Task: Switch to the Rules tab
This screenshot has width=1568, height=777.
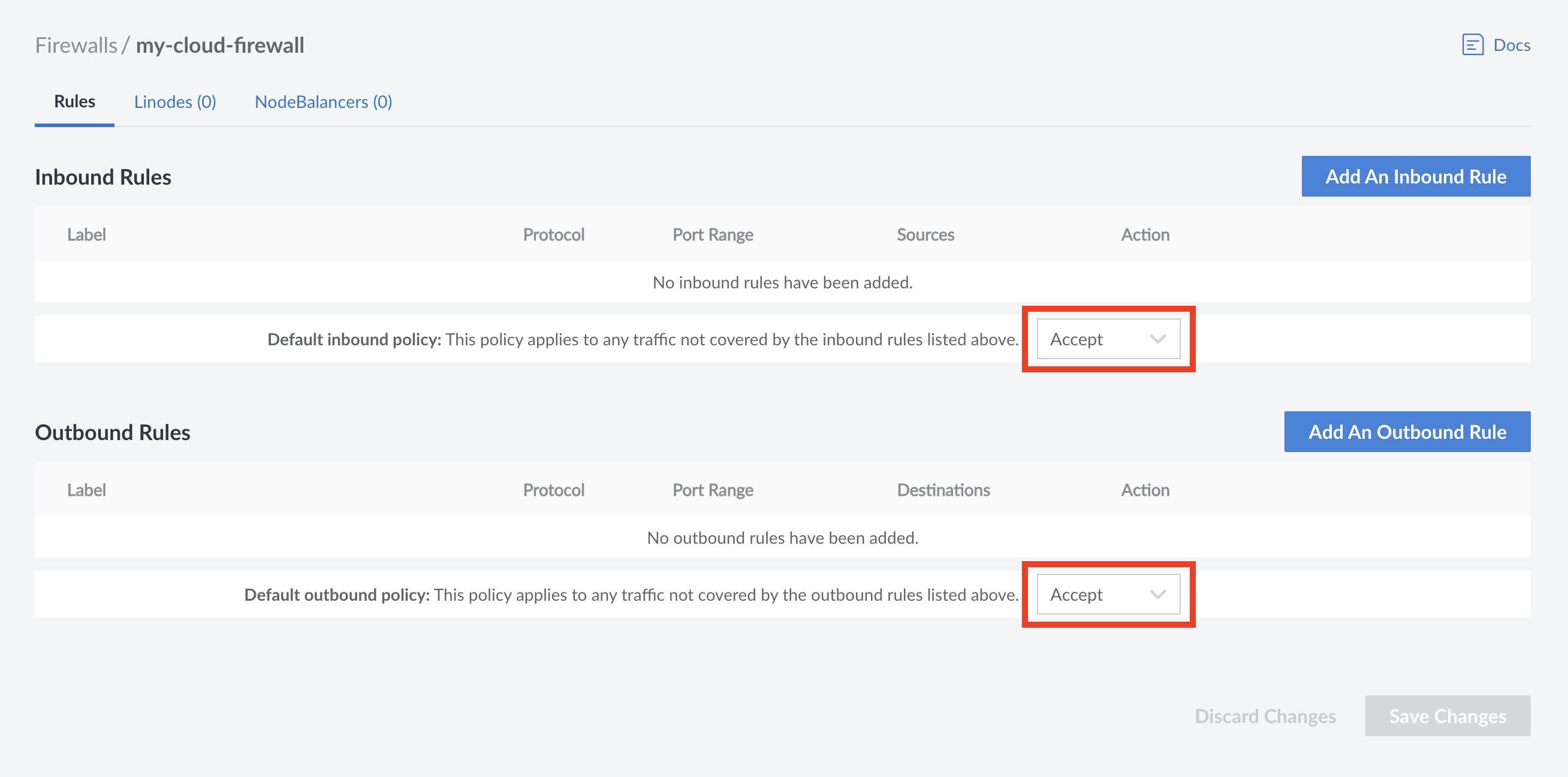Action: [x=74, y=102]
